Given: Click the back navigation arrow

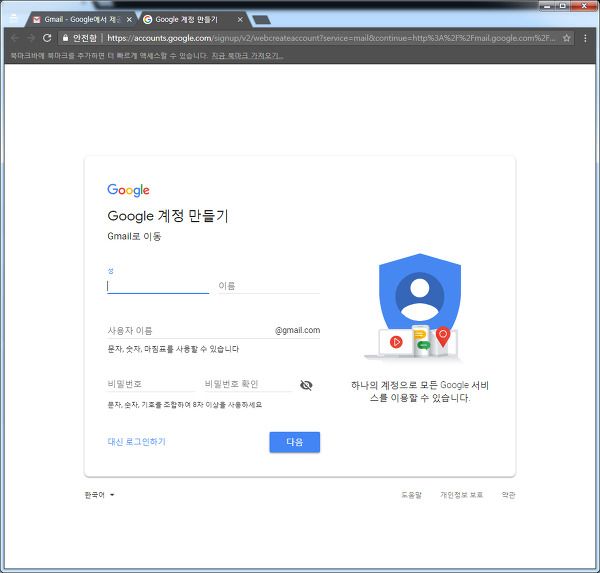Looking at the screenshot, I should click(x=15, y=38).
